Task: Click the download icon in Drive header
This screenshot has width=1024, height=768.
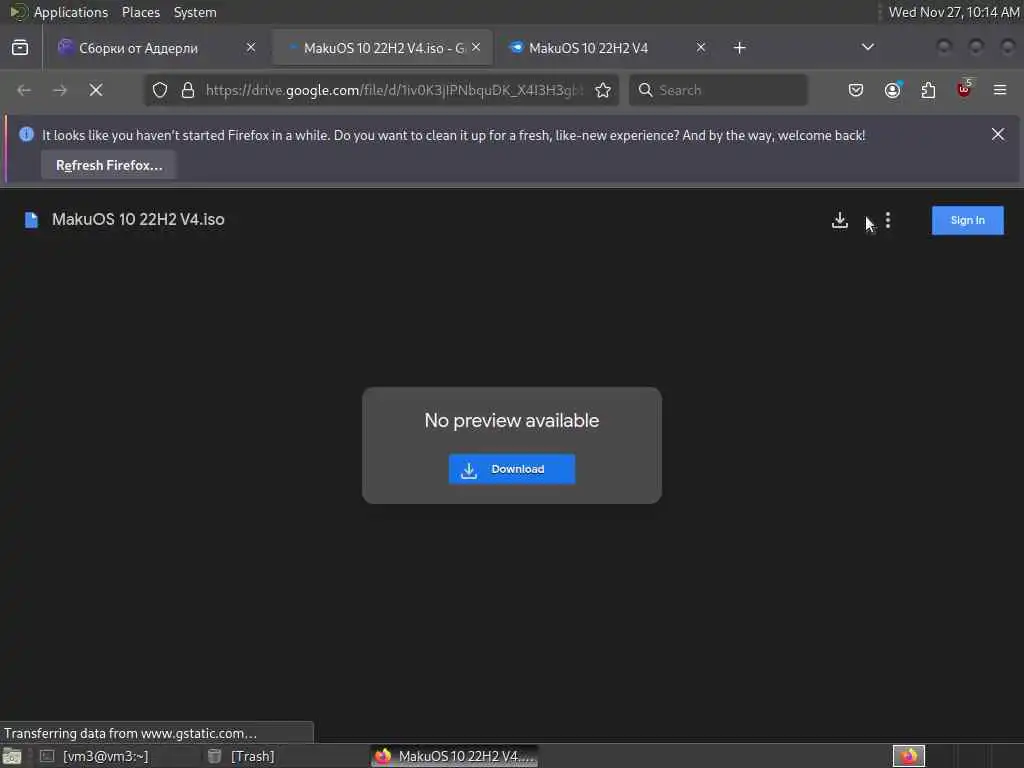Action: click(x=840, y=221)
